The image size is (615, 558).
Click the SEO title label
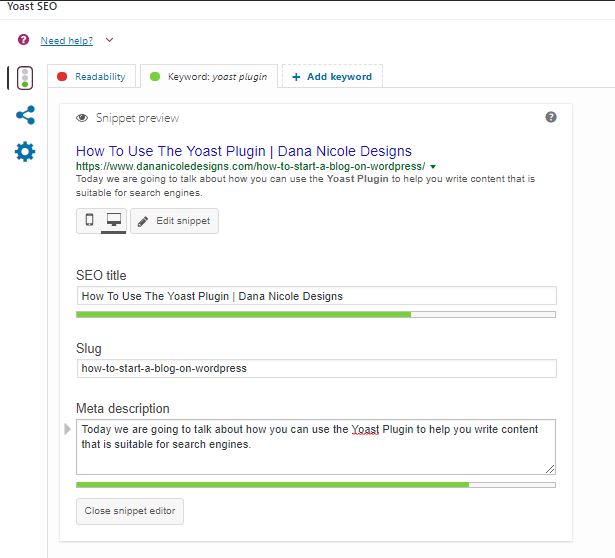[x=101, y=275]
